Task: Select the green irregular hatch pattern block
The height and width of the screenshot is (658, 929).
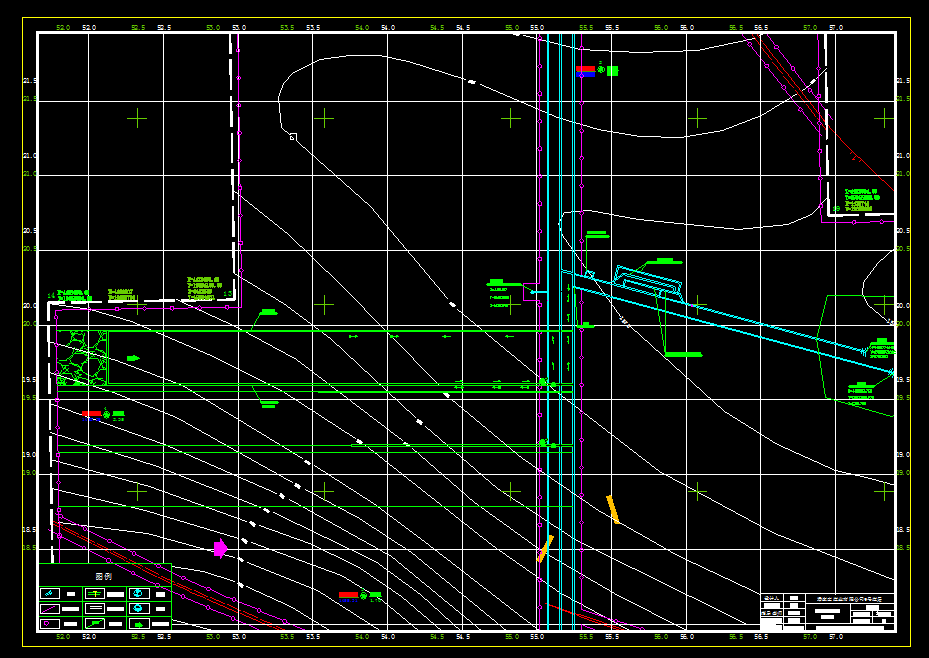Action: point(82,359)
